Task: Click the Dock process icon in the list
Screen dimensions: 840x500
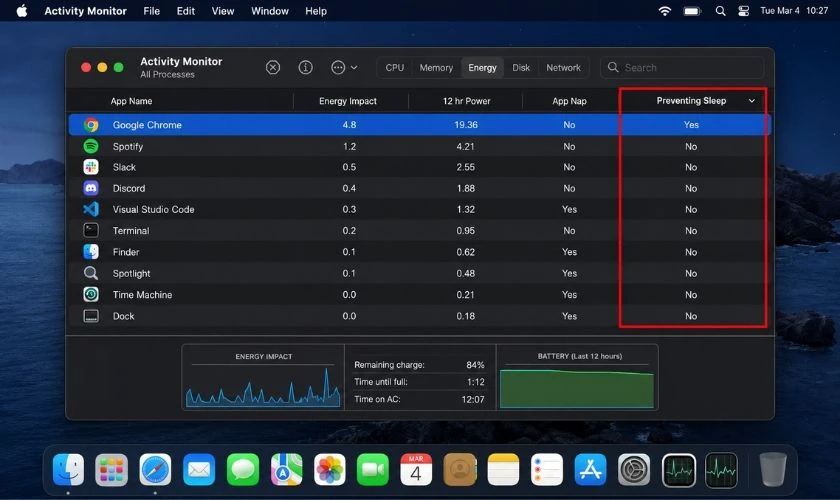Action: pyautogui.click(x=91, y=316)
